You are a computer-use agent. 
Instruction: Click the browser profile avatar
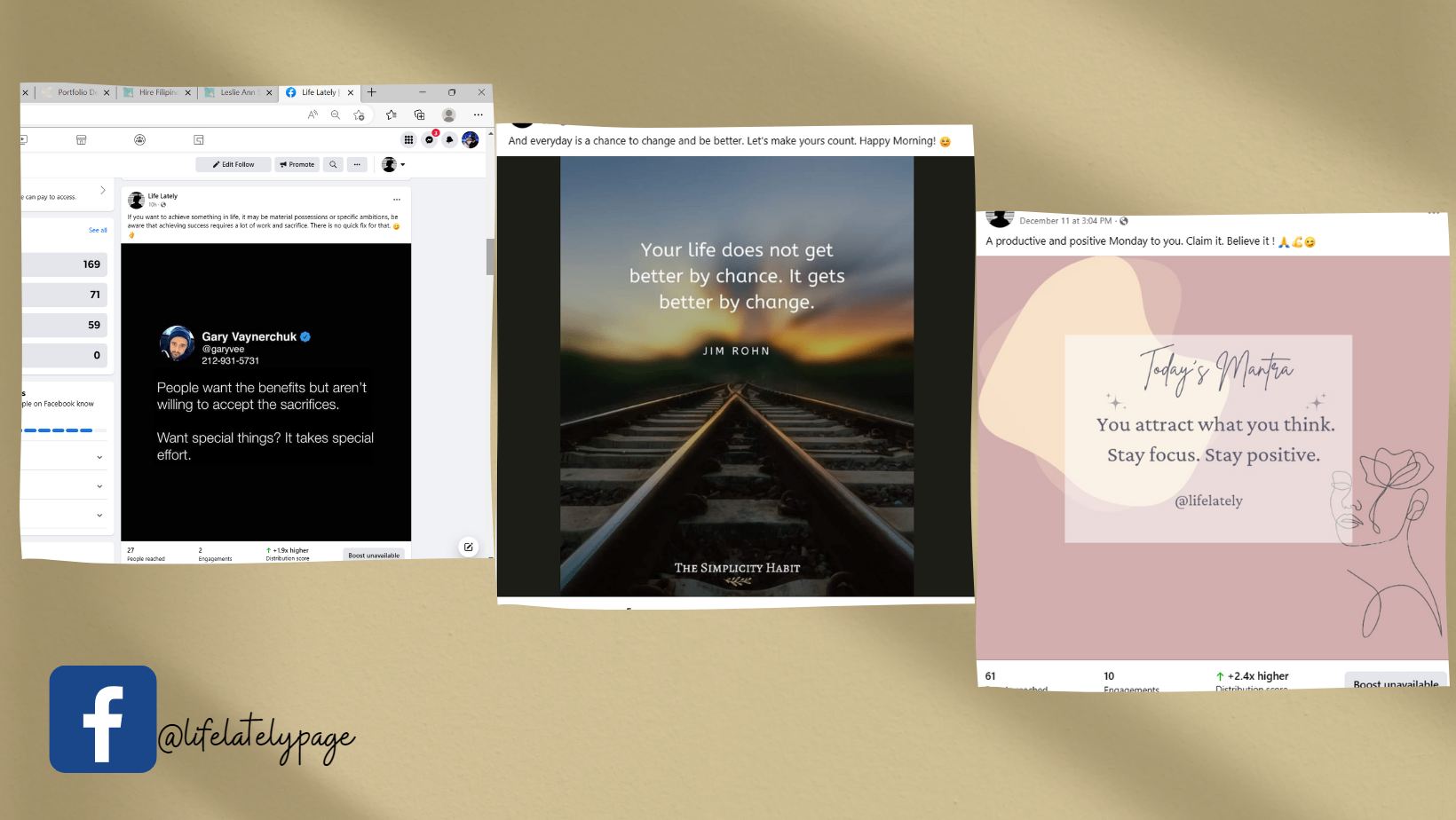449,114
